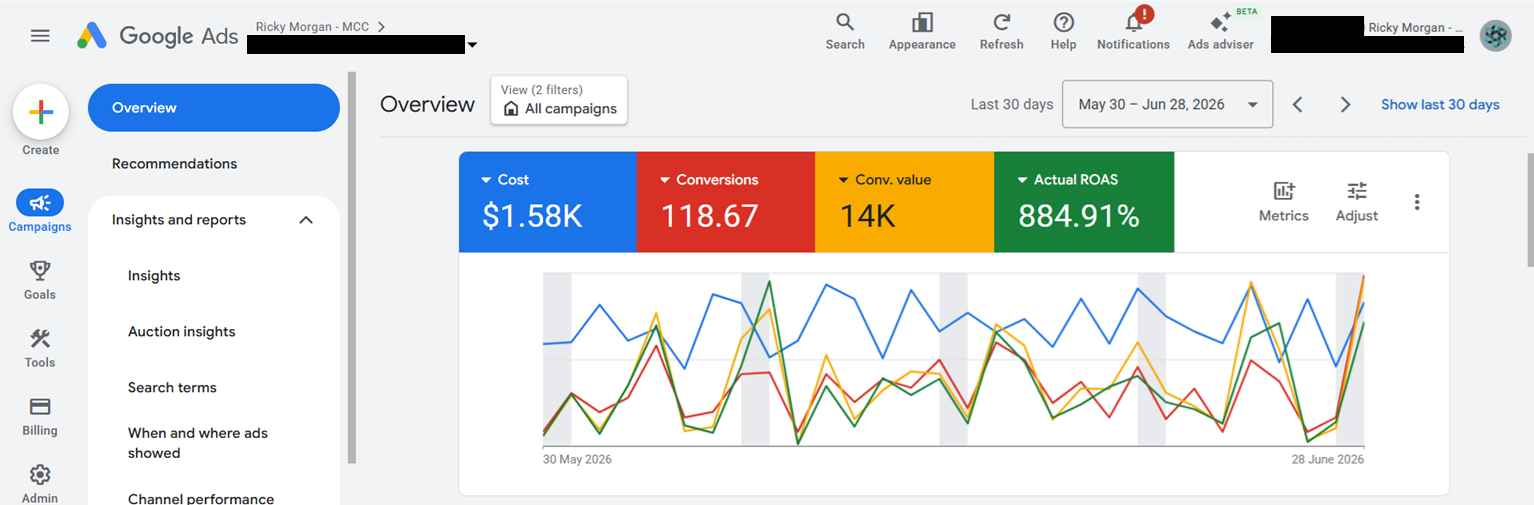Image resolution: width=1534 pixels, height=505 pixels.
Task: Go to the next date range
Action: coord(1345,104)
